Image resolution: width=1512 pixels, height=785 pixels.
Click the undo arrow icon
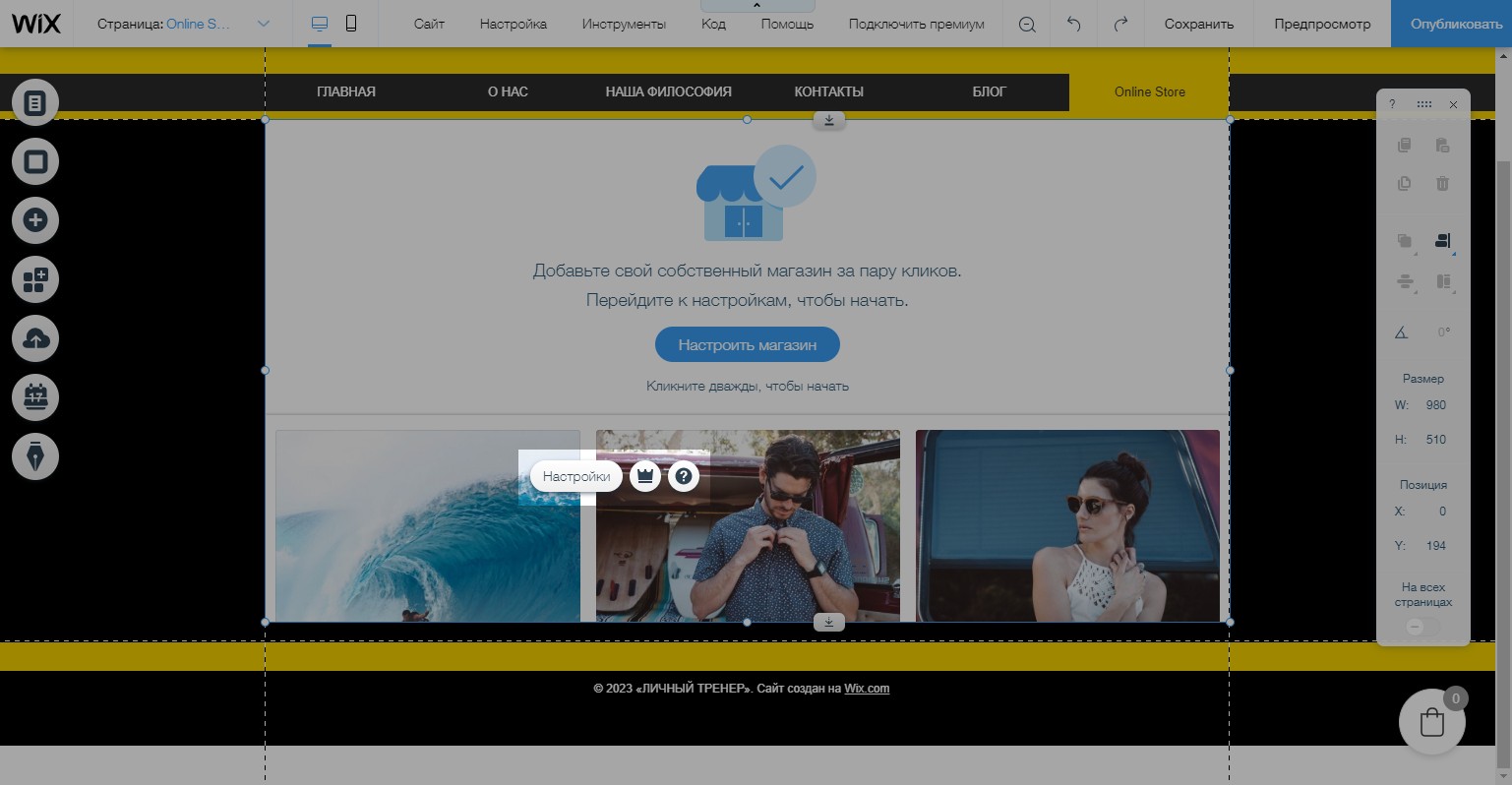(x=1074, y=24)
